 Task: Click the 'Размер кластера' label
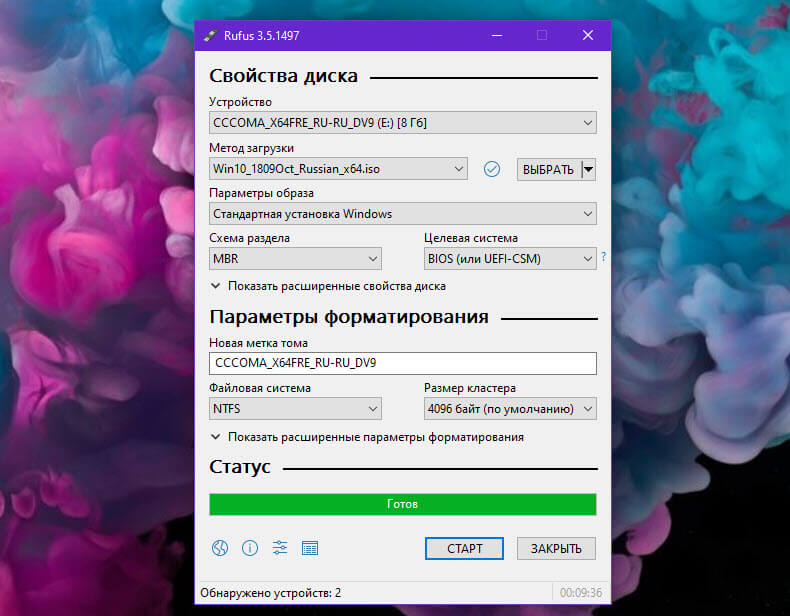[x=470, y=388]
